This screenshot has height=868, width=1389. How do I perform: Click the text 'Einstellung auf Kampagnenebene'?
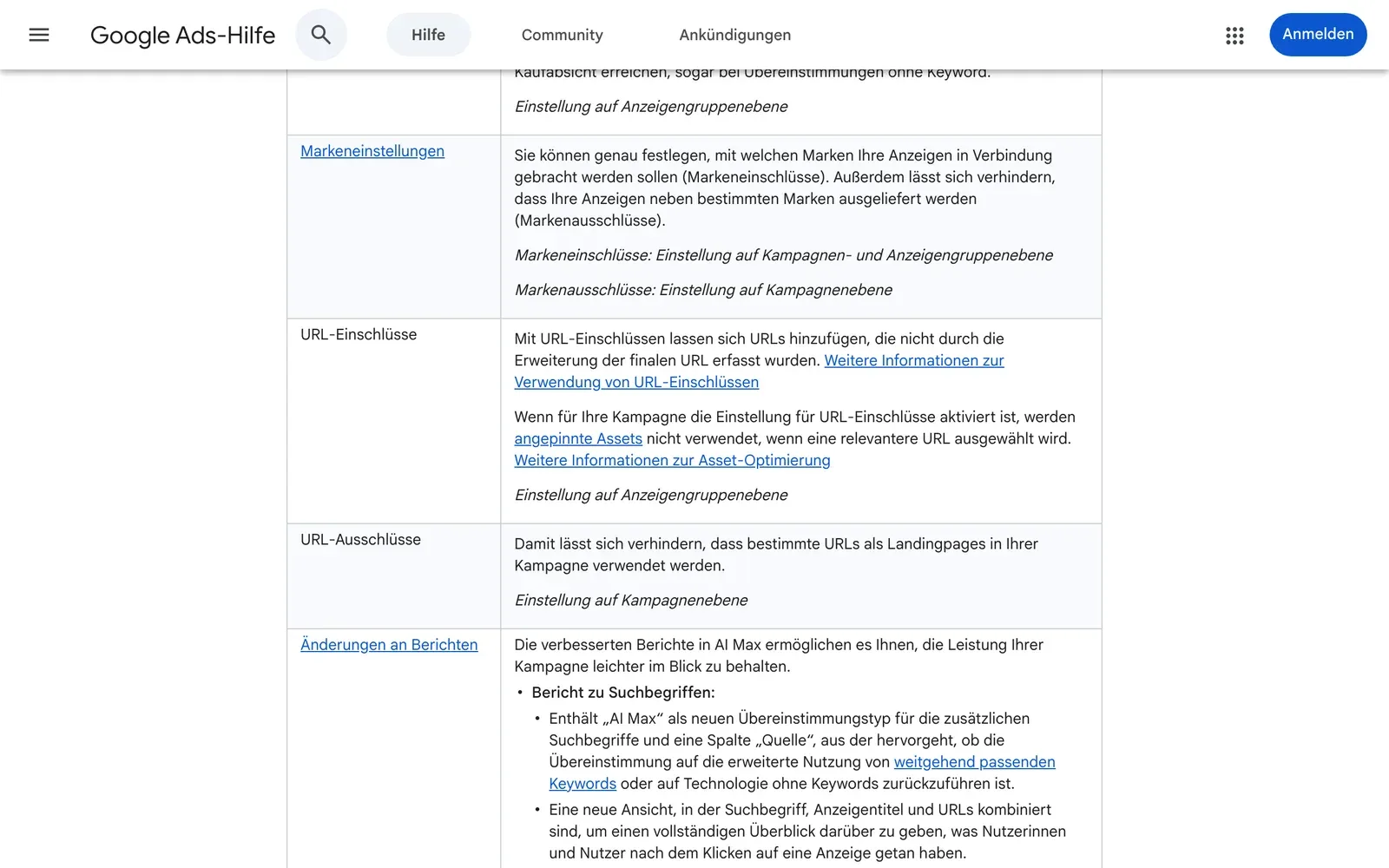pyautogui.click(x=631, y=600)
